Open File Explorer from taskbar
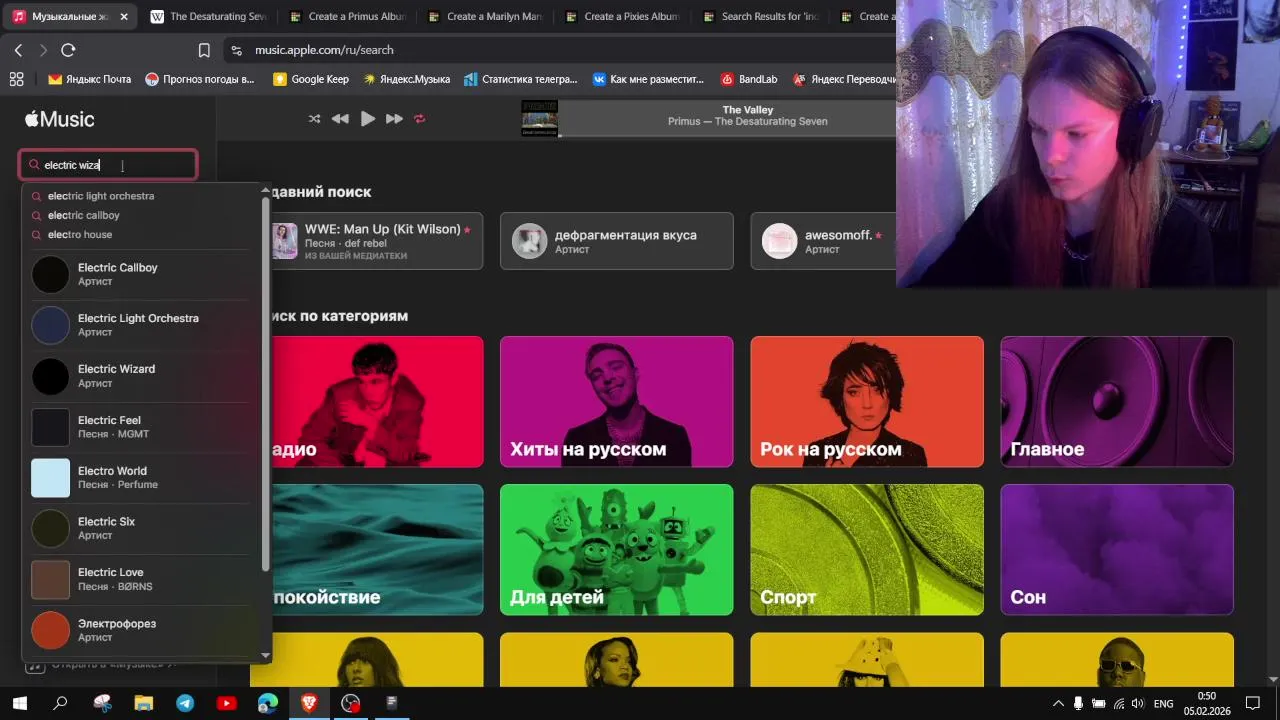 pyautogui.click(x=143, y=703)
